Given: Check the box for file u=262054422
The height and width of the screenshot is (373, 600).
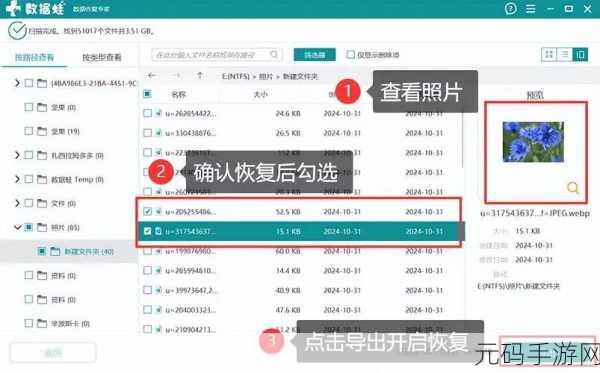Looking at the screenshot, I should (147, 113).
